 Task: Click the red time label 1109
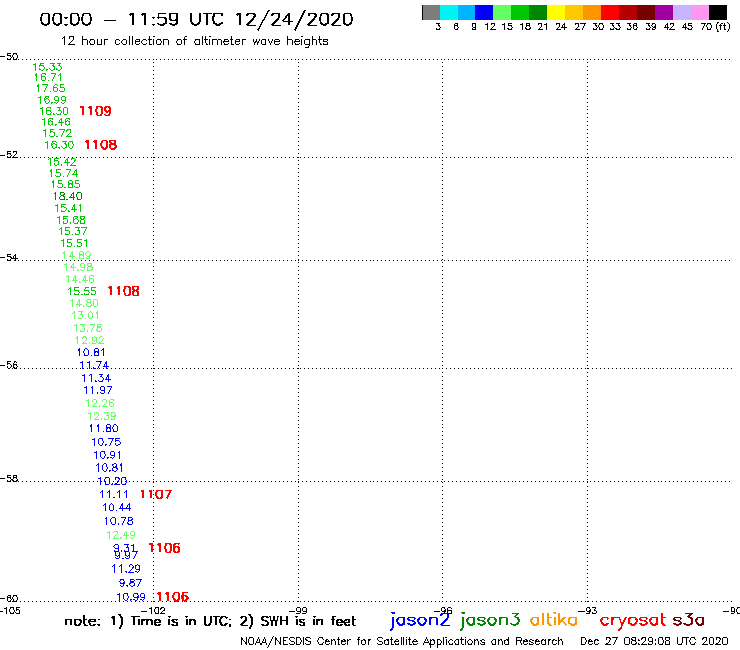95,111
